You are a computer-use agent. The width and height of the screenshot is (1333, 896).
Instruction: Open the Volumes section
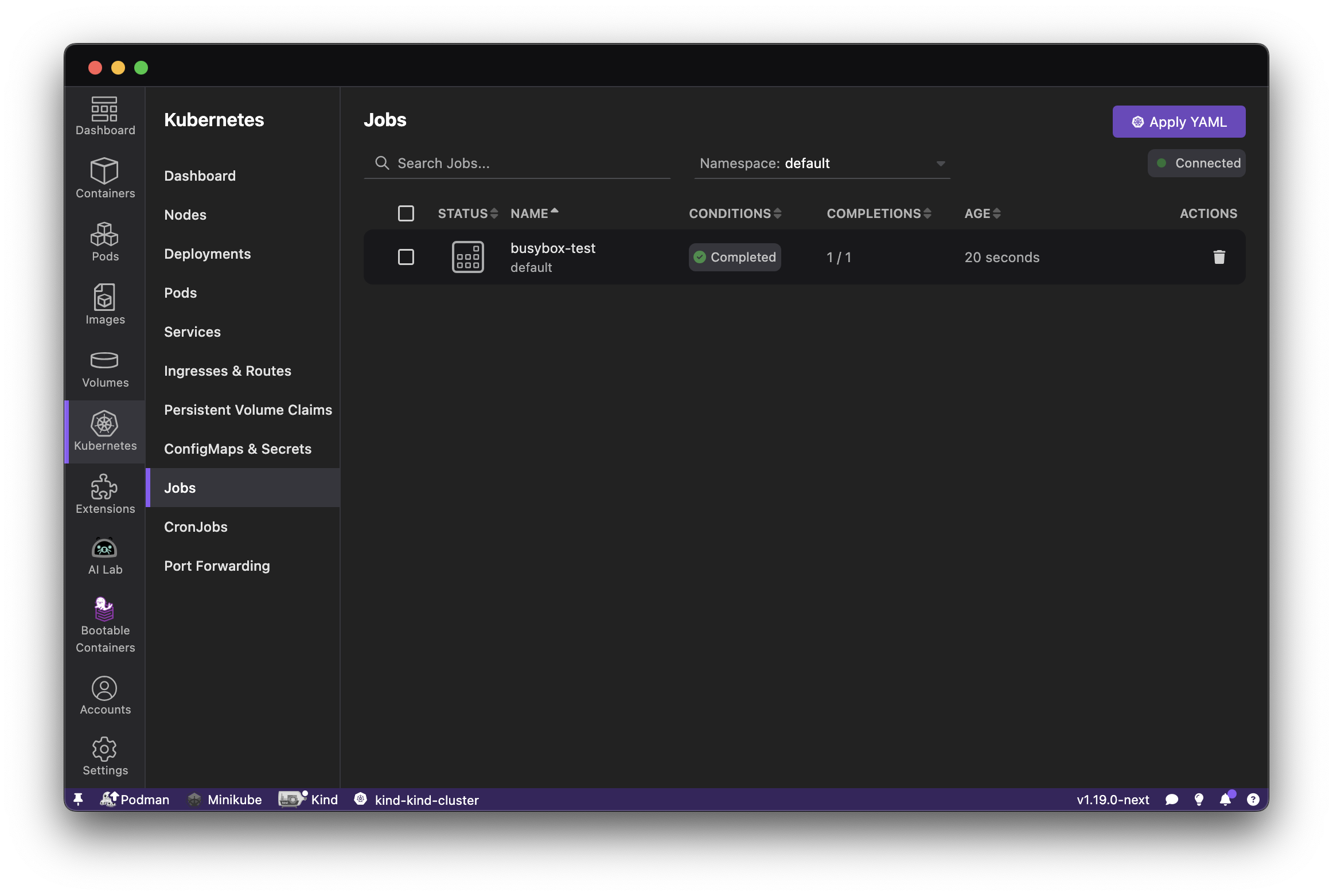coord(105,369)
